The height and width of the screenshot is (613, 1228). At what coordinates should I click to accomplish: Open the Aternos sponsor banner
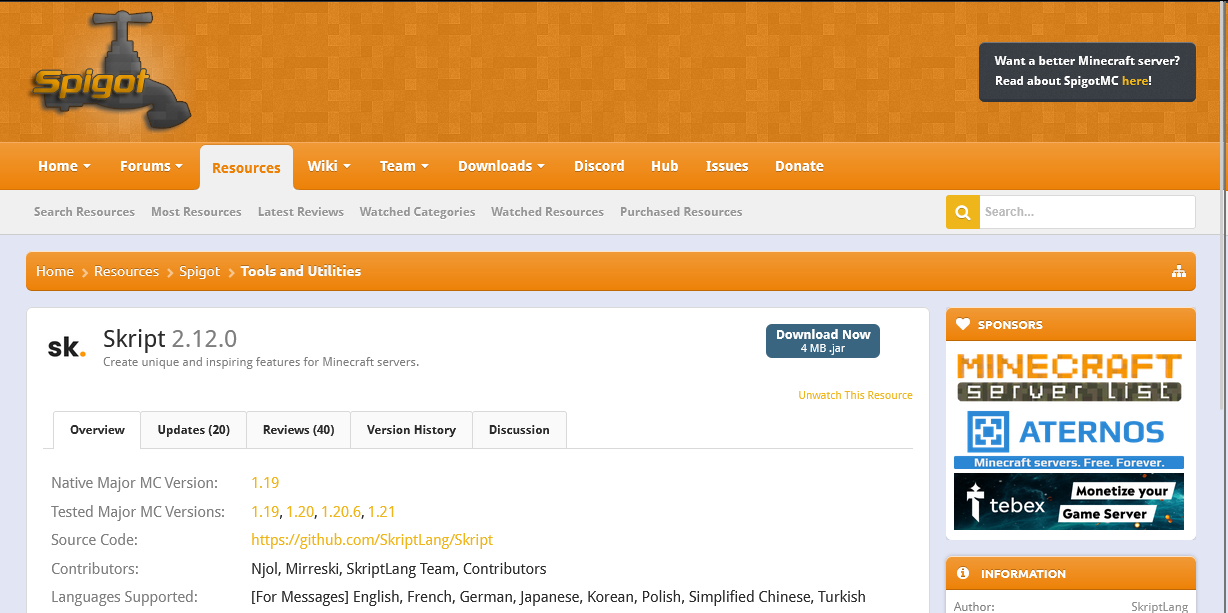[1069, 438]
